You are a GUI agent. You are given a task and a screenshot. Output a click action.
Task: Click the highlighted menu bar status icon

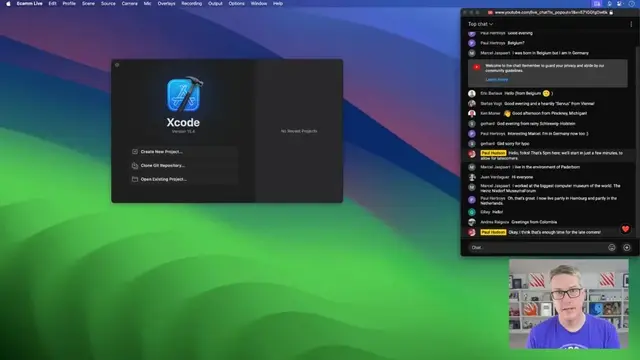pos(597,4)
